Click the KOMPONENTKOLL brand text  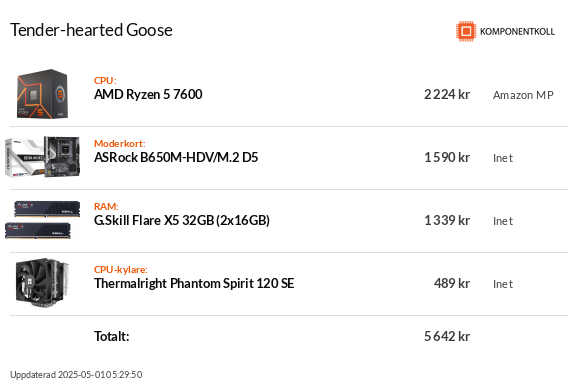[x=517, y=32]
